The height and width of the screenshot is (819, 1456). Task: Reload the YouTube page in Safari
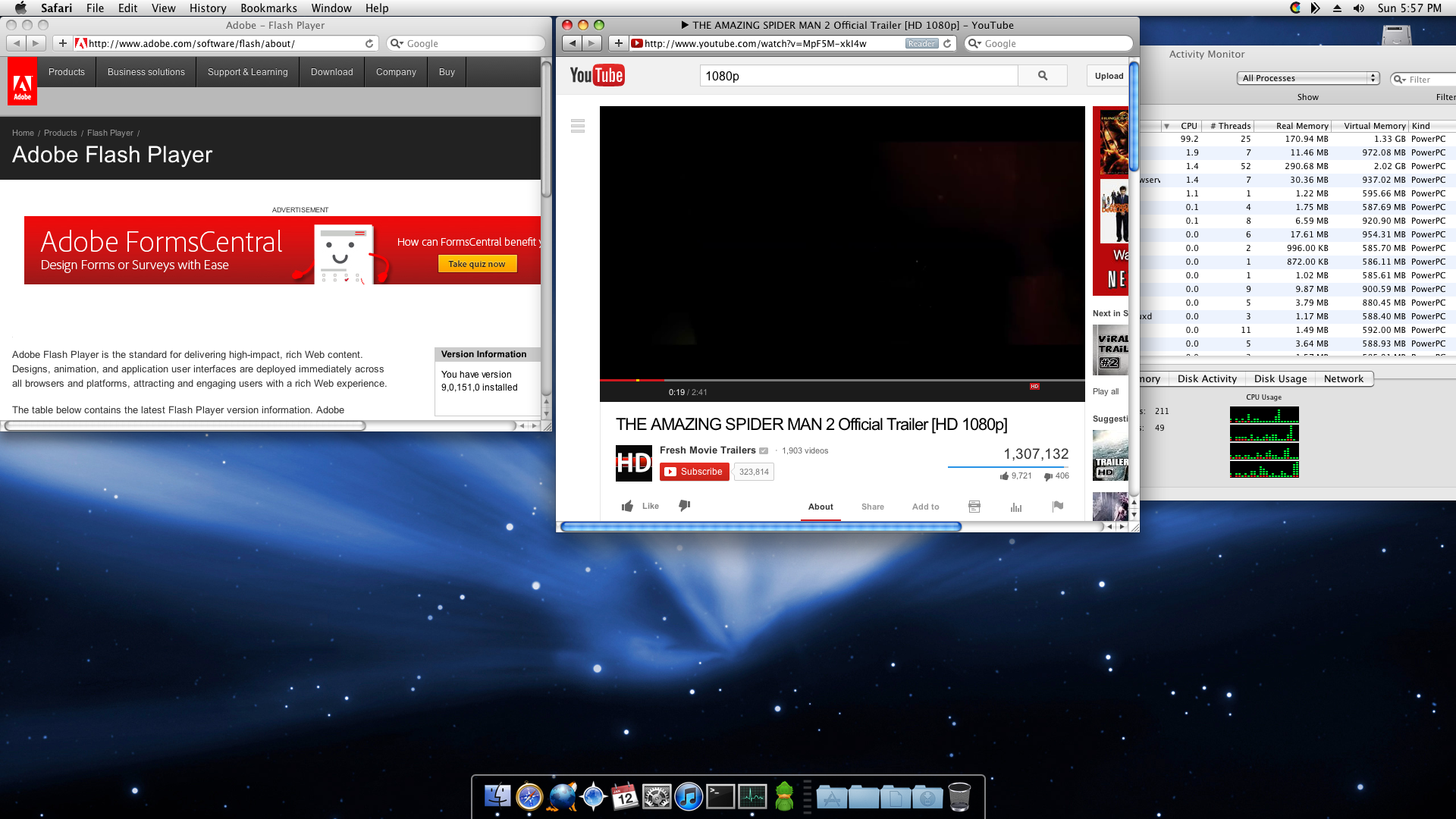pyautogui.click(x=947, y=44)
